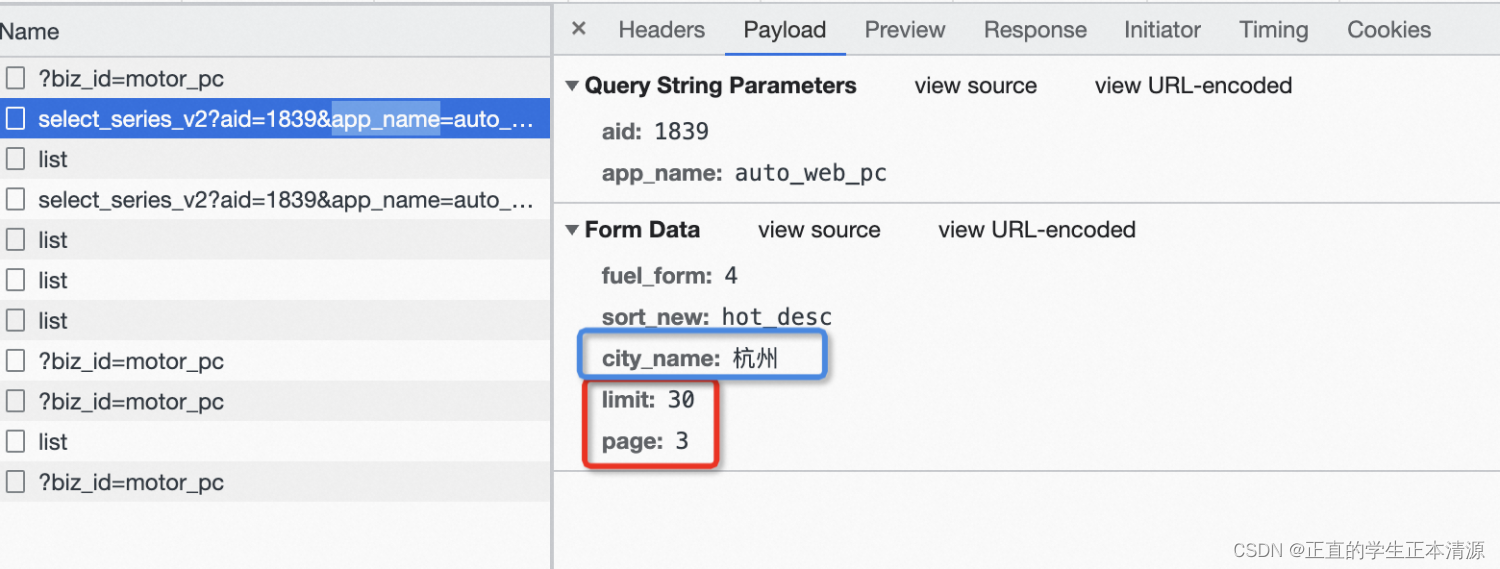Viewport: 1500px width, 569px height.
Task: Open the Response tab
Action: coord(1034,30)
